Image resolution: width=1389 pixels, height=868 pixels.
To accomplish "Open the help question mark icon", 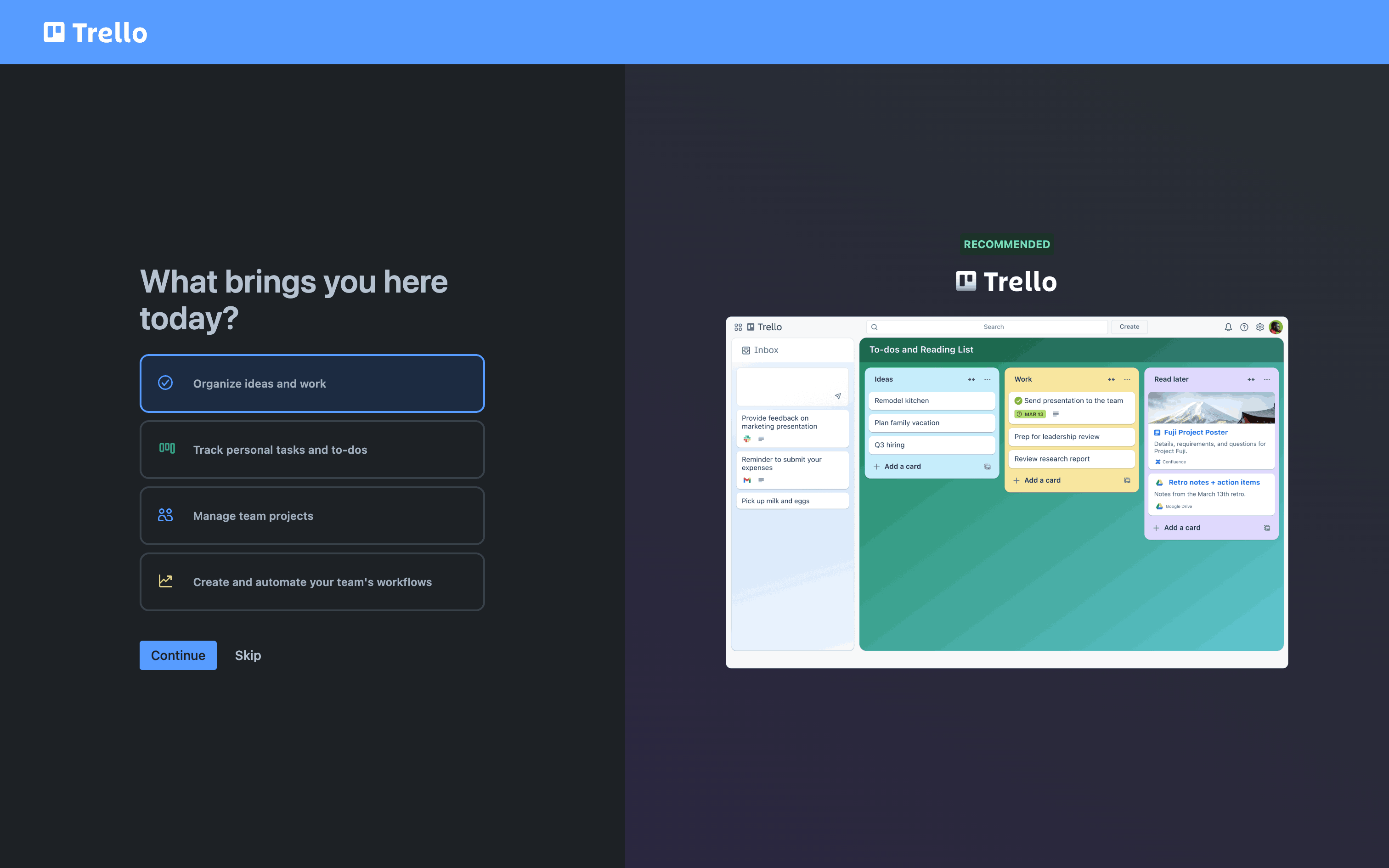I will pos(1244,327).
